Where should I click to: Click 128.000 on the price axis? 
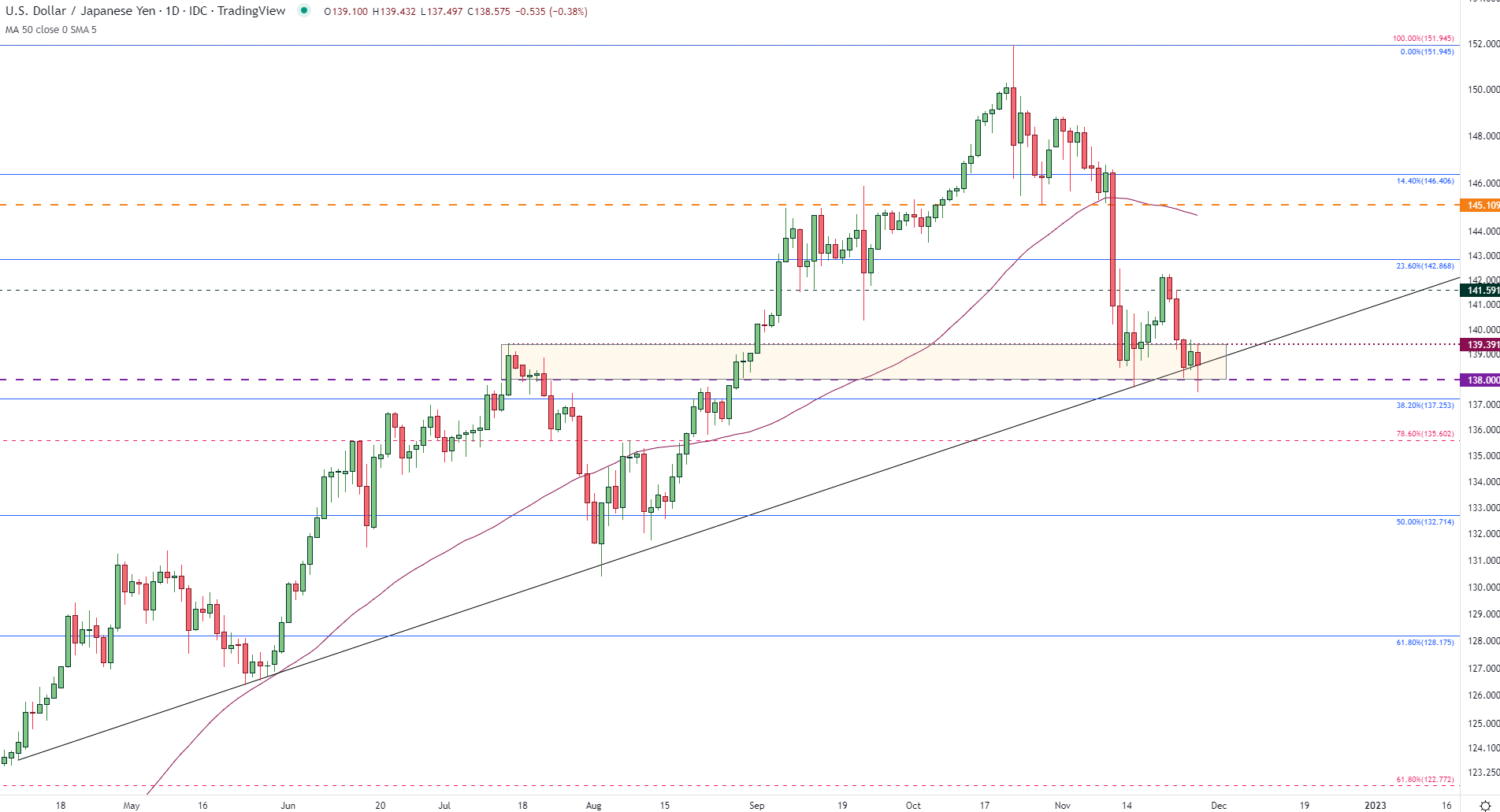tap(1483, 641)
